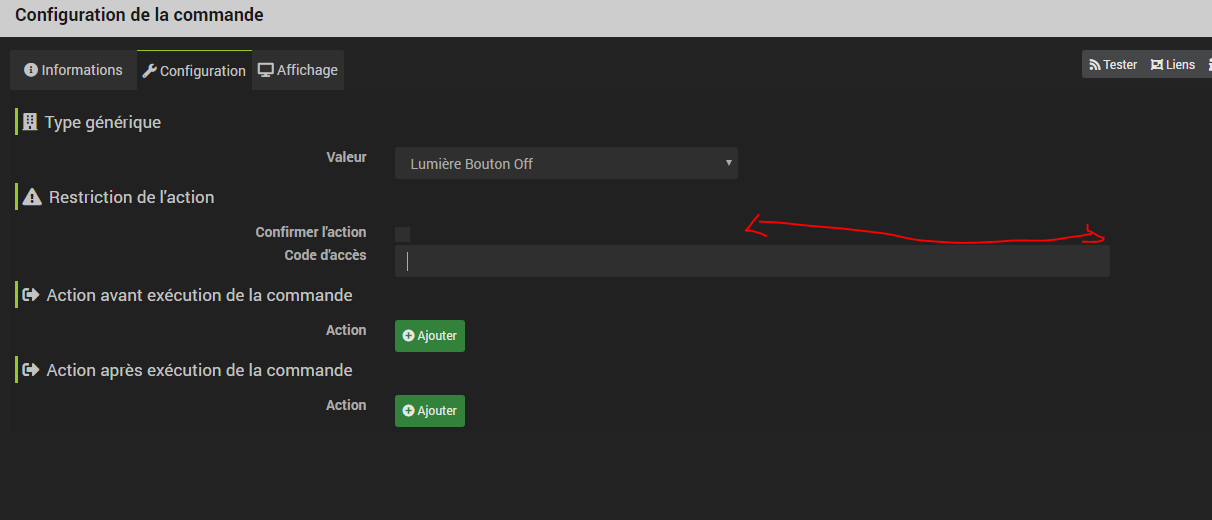Click the warning triangle icon by Restriction de l'action

(32, 197)
